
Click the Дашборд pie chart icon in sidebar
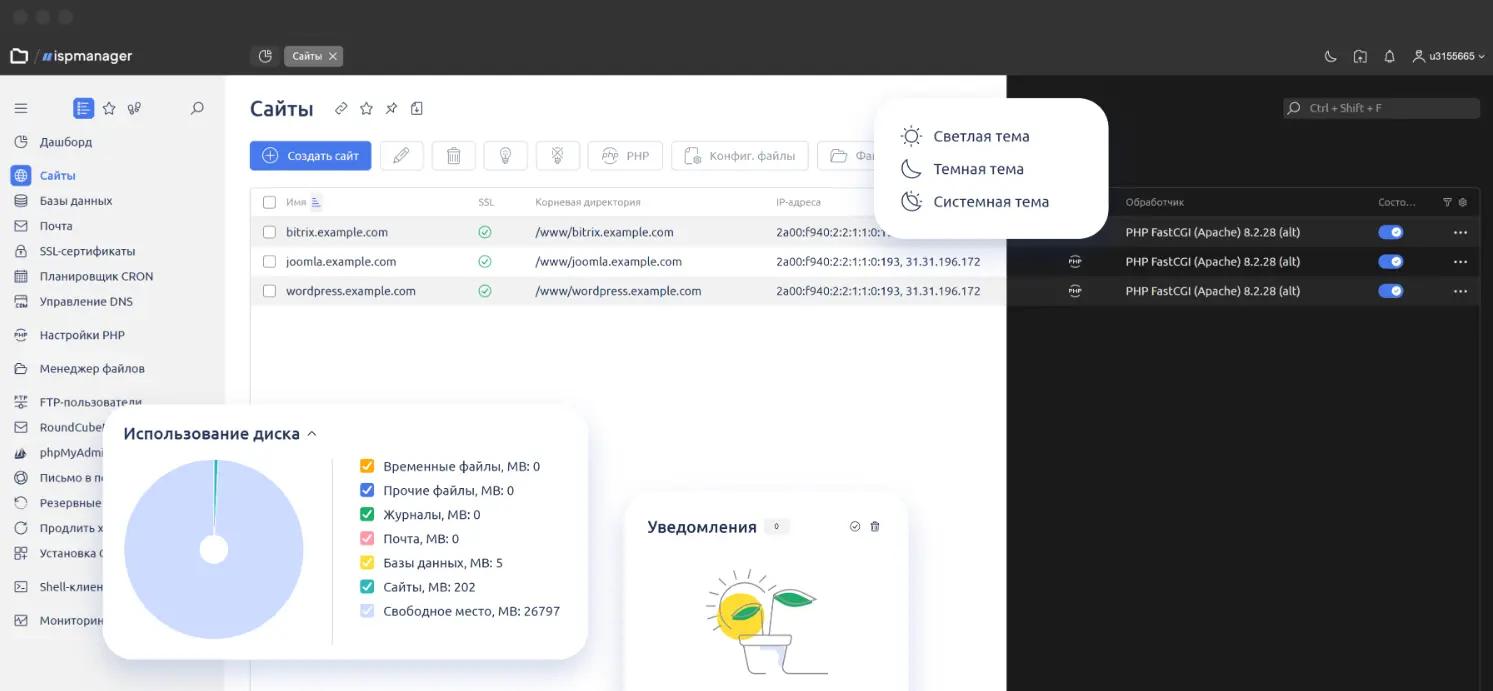21,142
